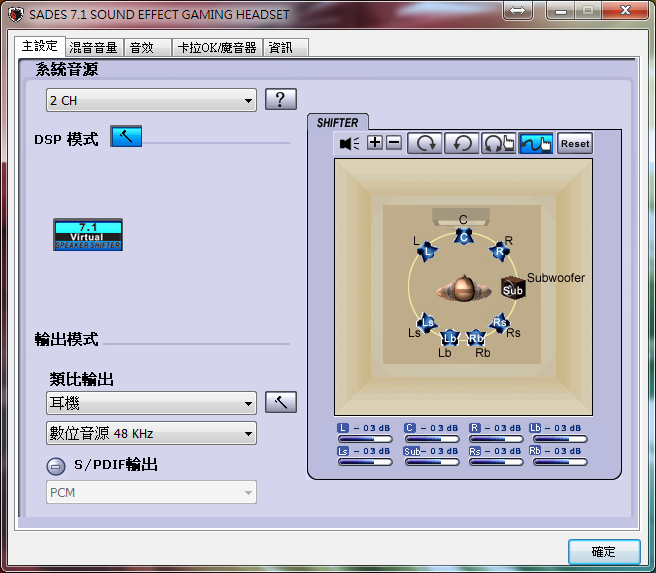
Task: Close the SADES headset window
Action: pyautogui.click(x=625, y=10)
